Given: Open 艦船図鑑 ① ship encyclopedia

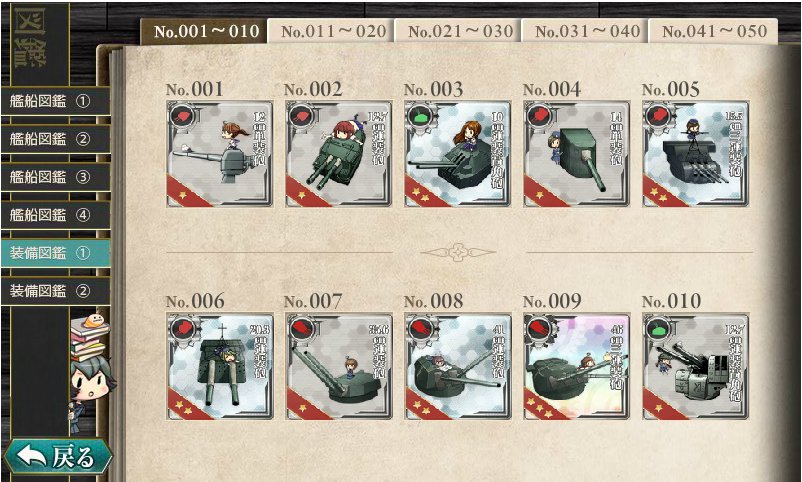Looking at the screenshot, I should 55,101.
